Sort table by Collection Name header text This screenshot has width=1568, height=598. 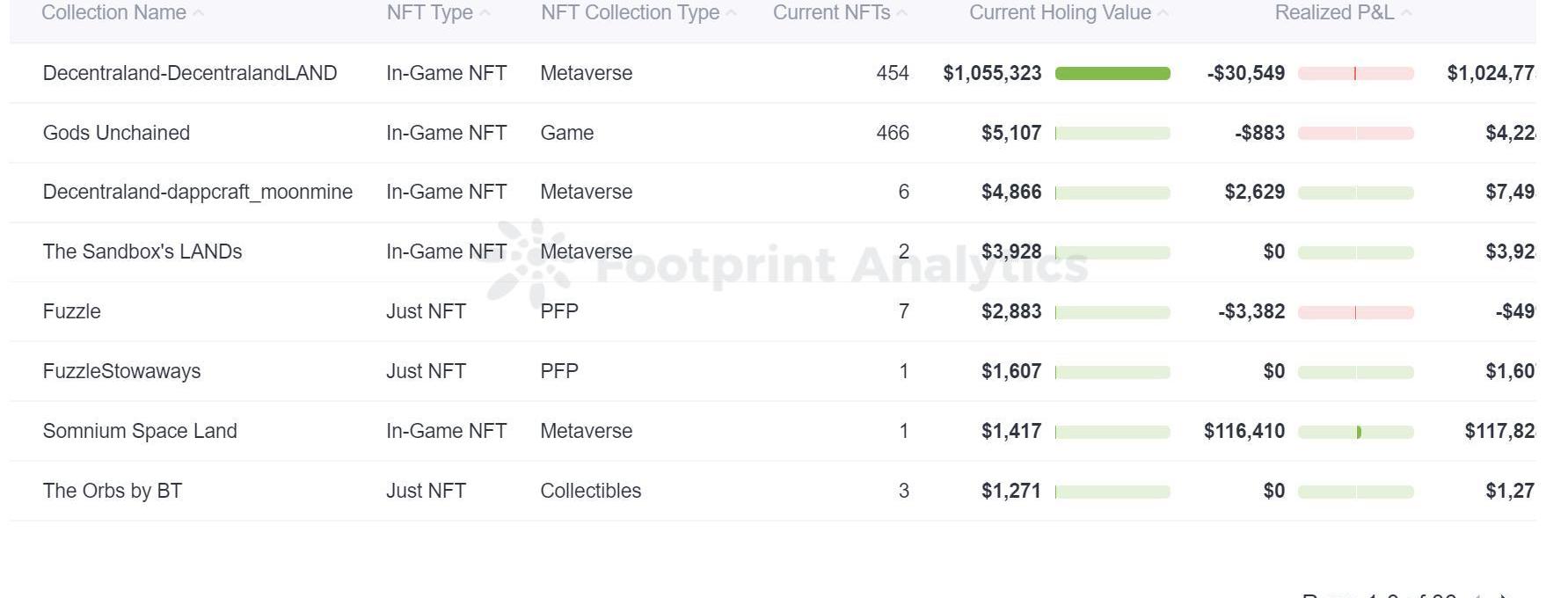(x=113, y=13)
